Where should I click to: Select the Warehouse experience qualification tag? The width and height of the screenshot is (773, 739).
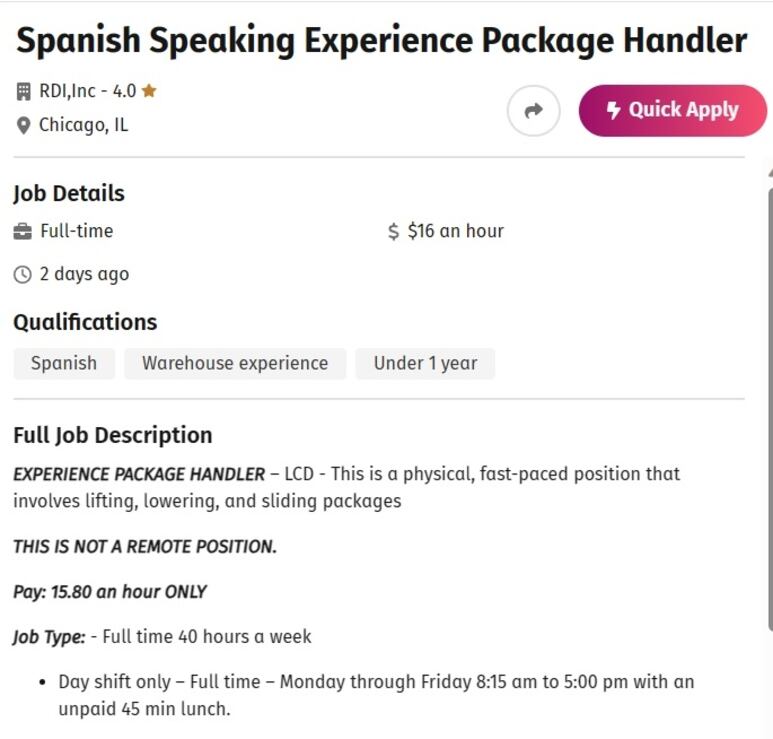(235, 363)
